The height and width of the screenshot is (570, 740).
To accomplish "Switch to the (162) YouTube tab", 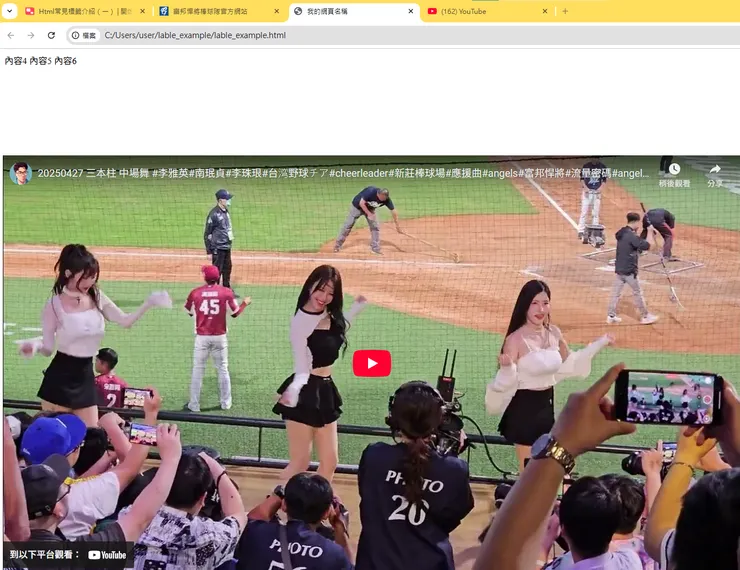I will click(488, 11).
